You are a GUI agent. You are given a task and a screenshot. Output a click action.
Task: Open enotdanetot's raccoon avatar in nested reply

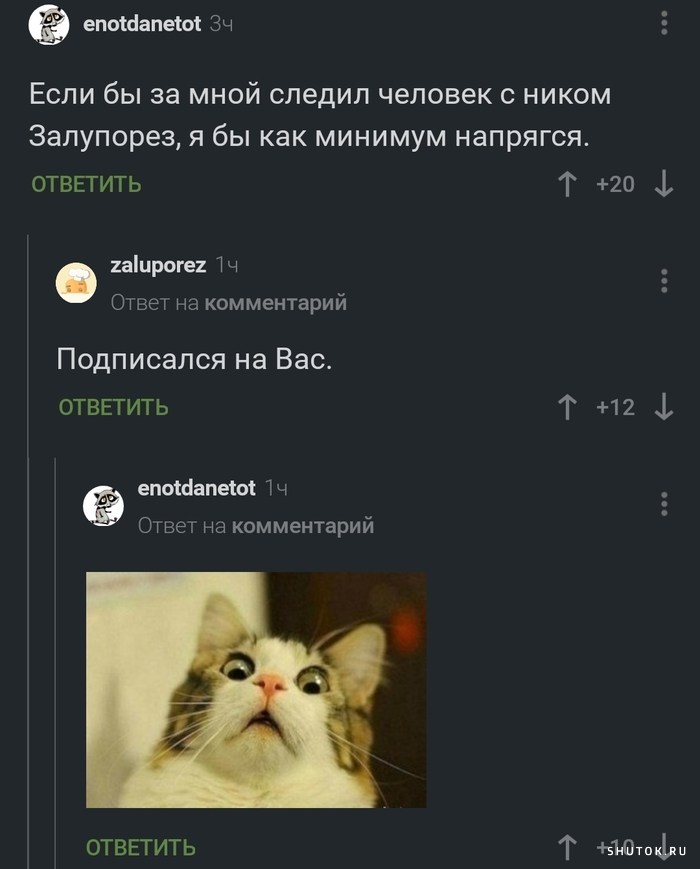click(103, 506)
